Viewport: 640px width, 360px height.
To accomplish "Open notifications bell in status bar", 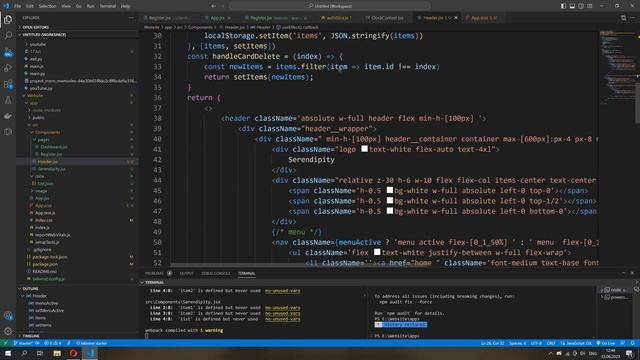I will pyautogui.click(x=632, y=343).
